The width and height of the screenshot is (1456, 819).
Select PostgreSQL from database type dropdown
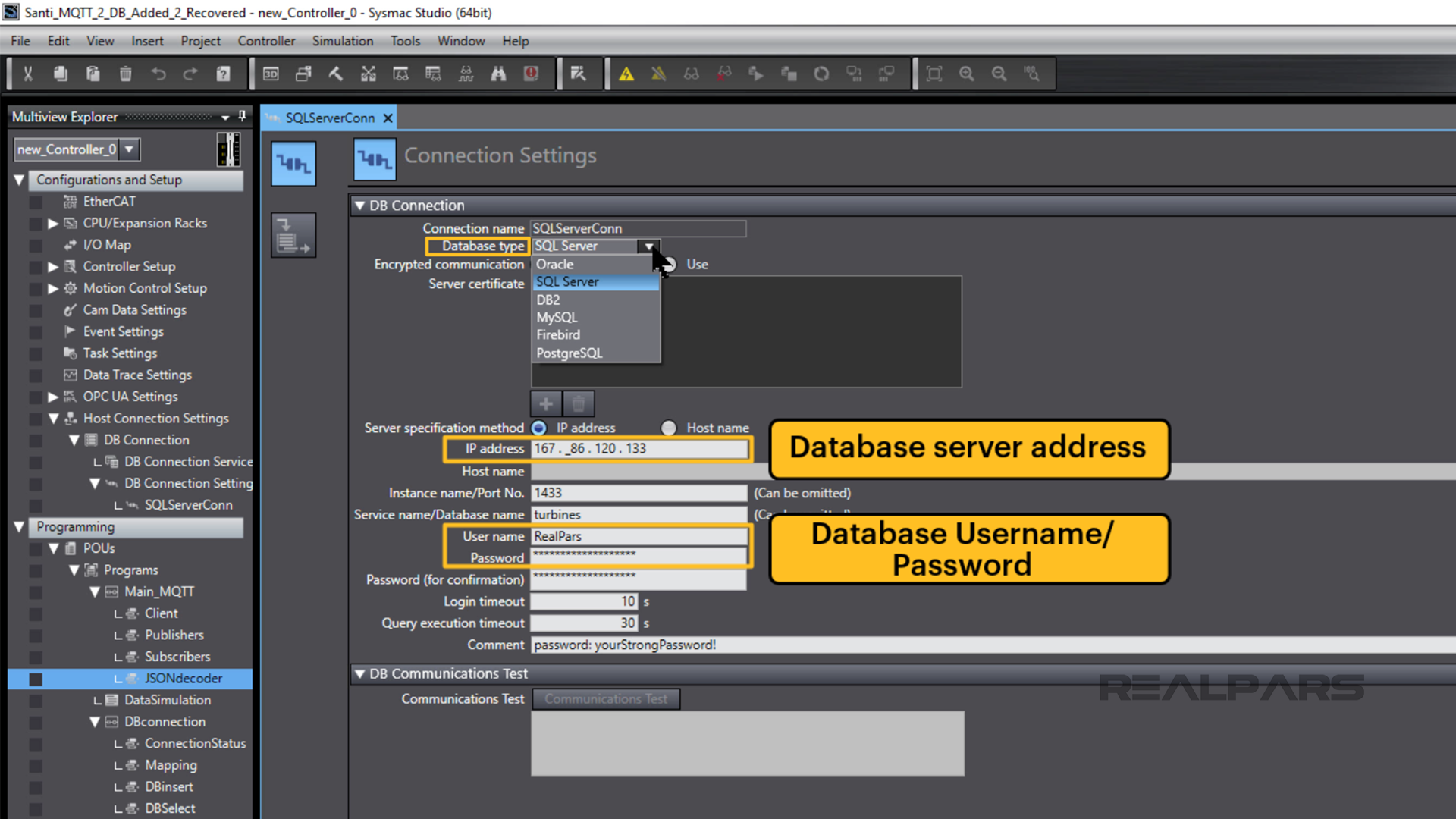coord(569,352)
